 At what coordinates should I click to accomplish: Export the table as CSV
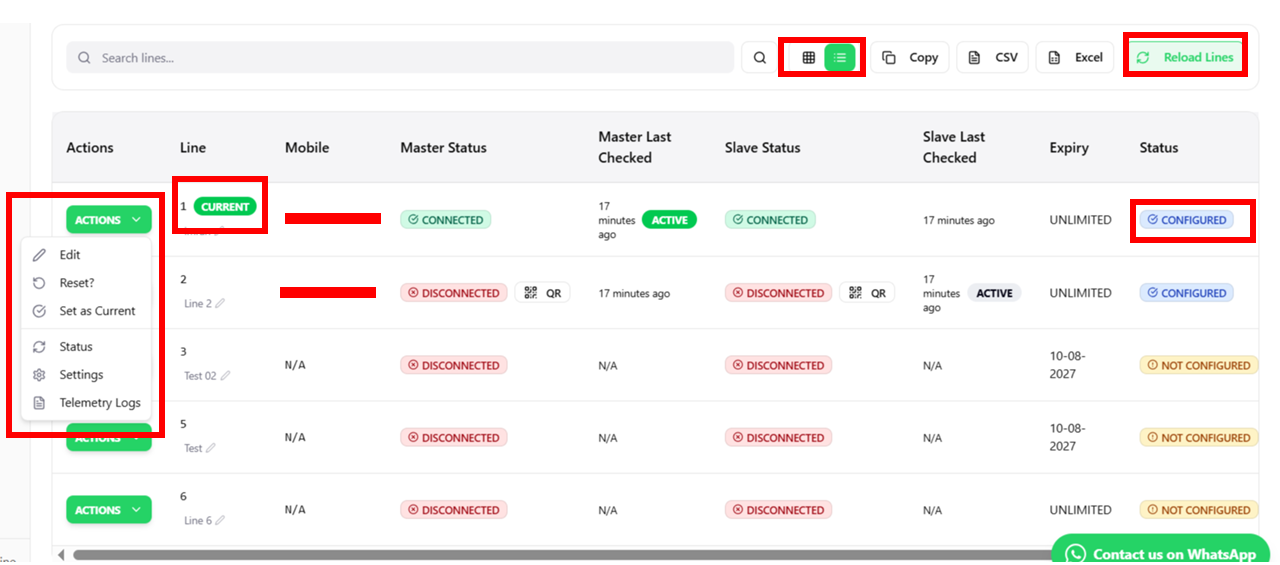tap(994, 58)
